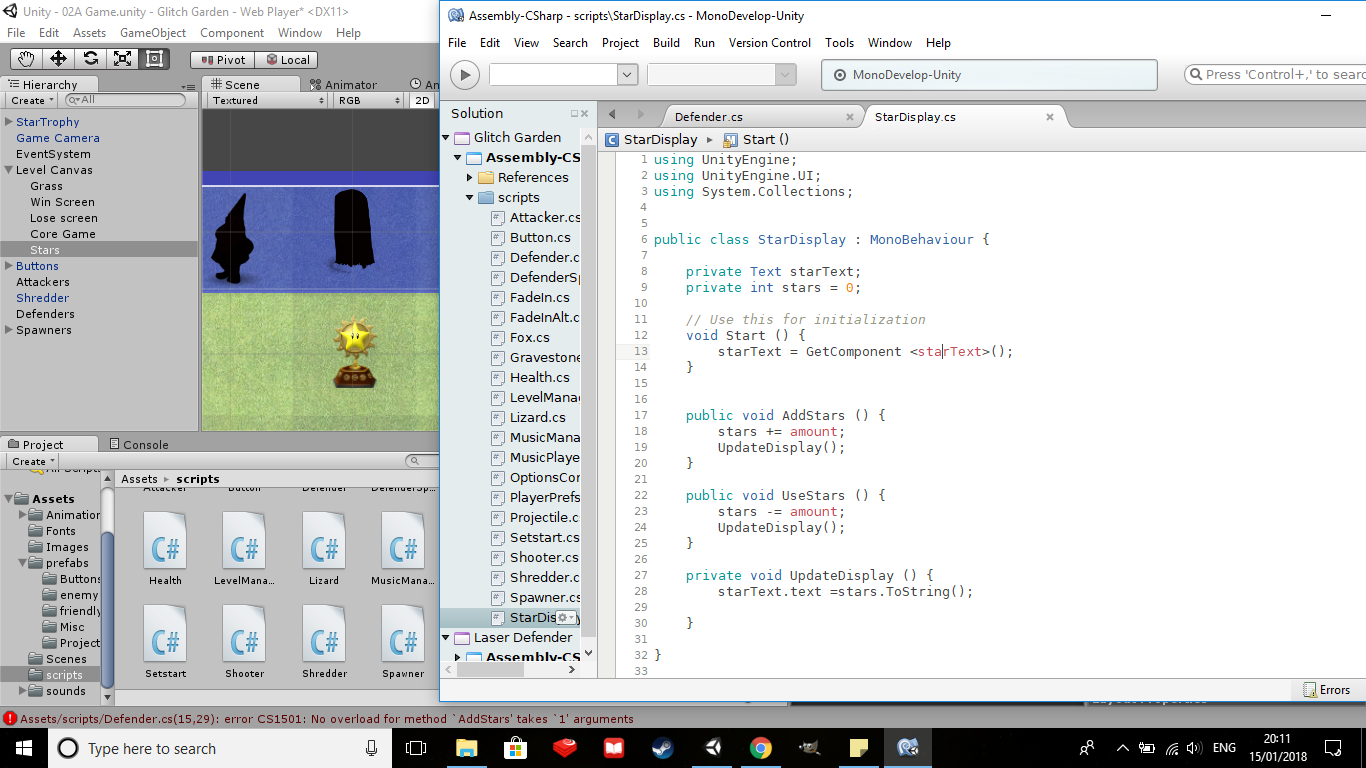Click the Steam icon in the taskbar

(661, 748)
